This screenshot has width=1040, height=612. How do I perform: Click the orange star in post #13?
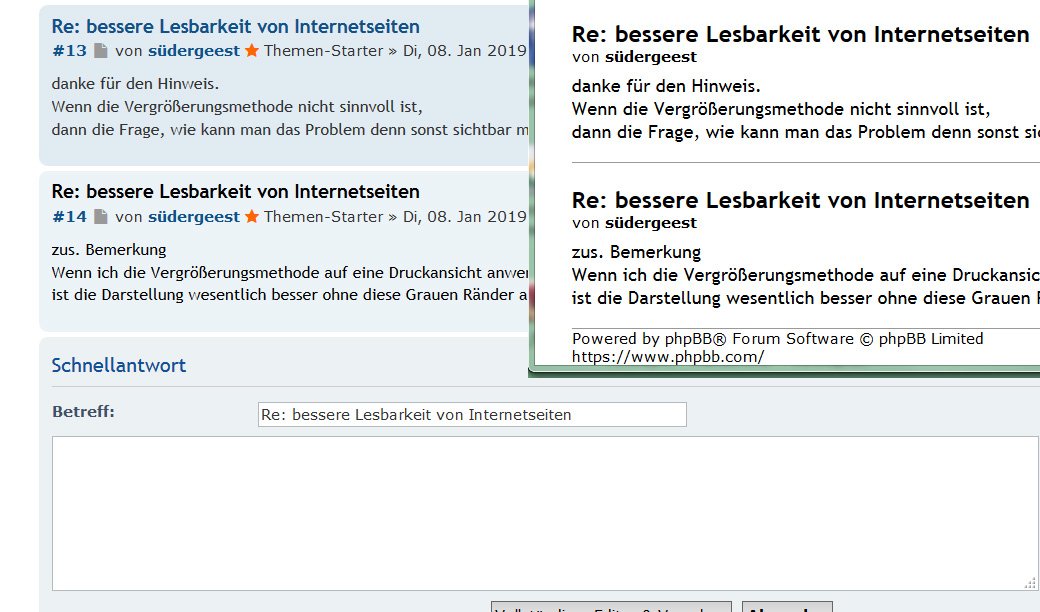tap(251, 50)
